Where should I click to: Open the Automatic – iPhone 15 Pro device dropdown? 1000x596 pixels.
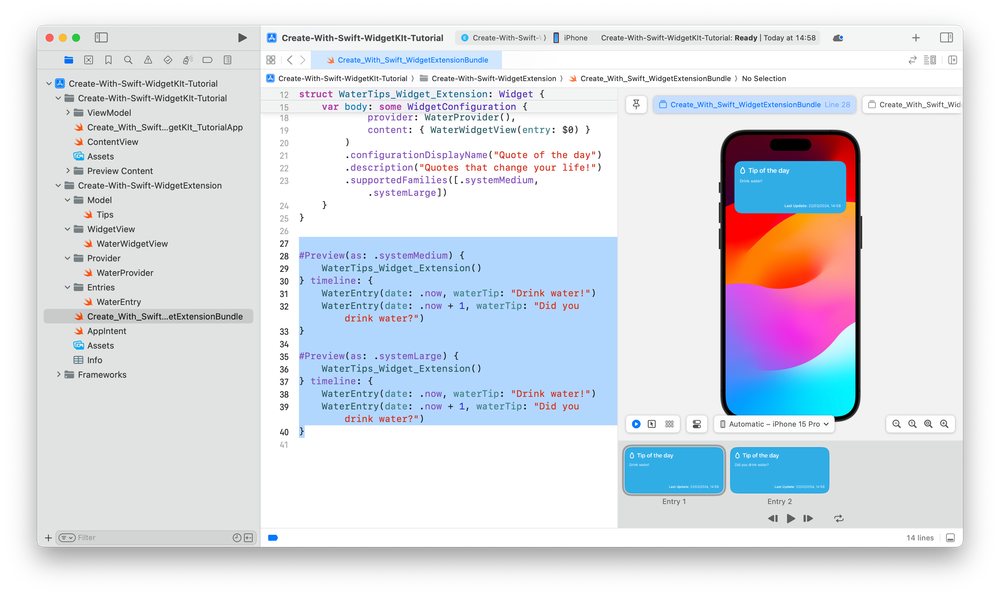[x=775, y=424]
